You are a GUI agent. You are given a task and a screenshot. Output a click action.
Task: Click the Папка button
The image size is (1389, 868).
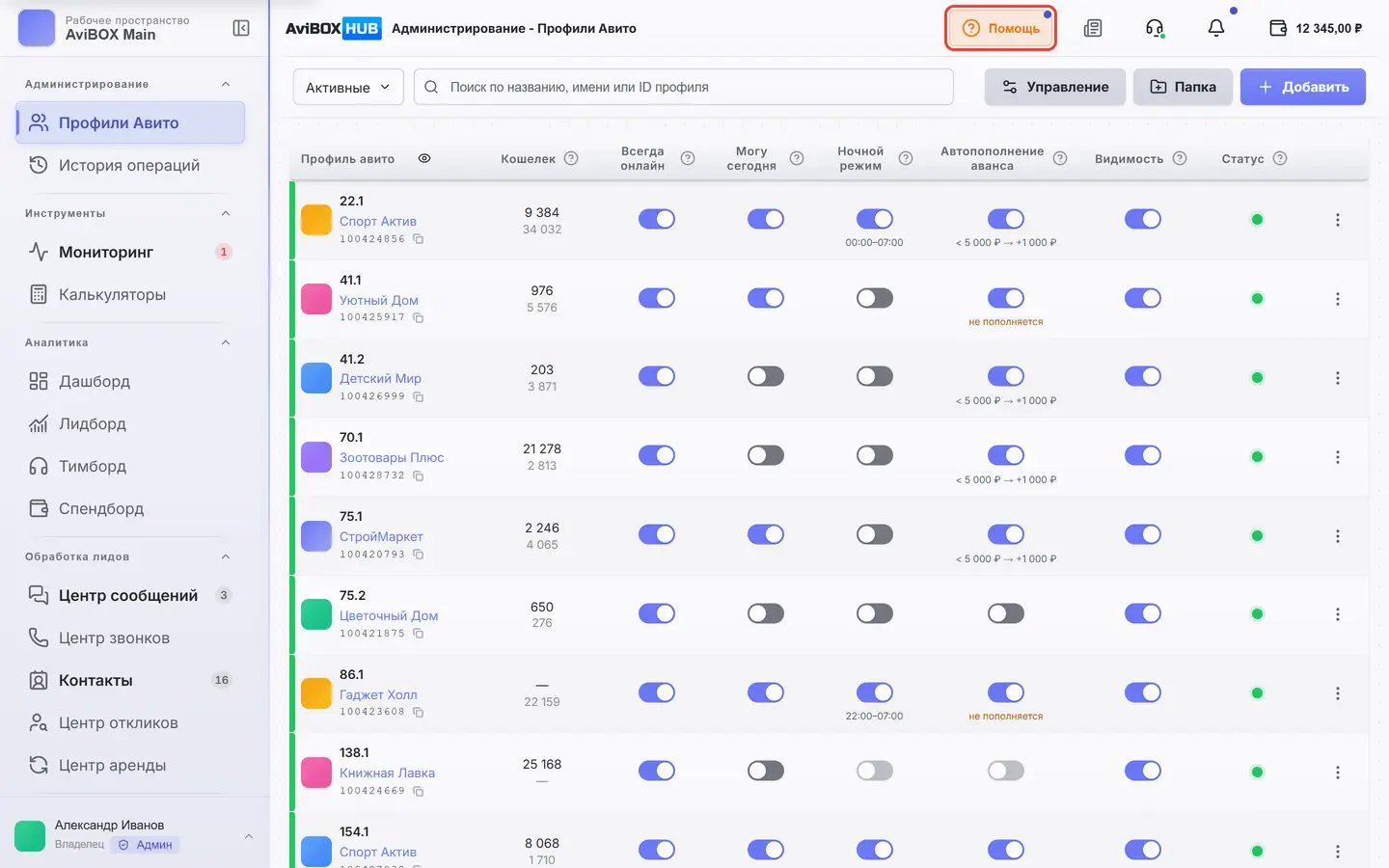coord(1184,87)
